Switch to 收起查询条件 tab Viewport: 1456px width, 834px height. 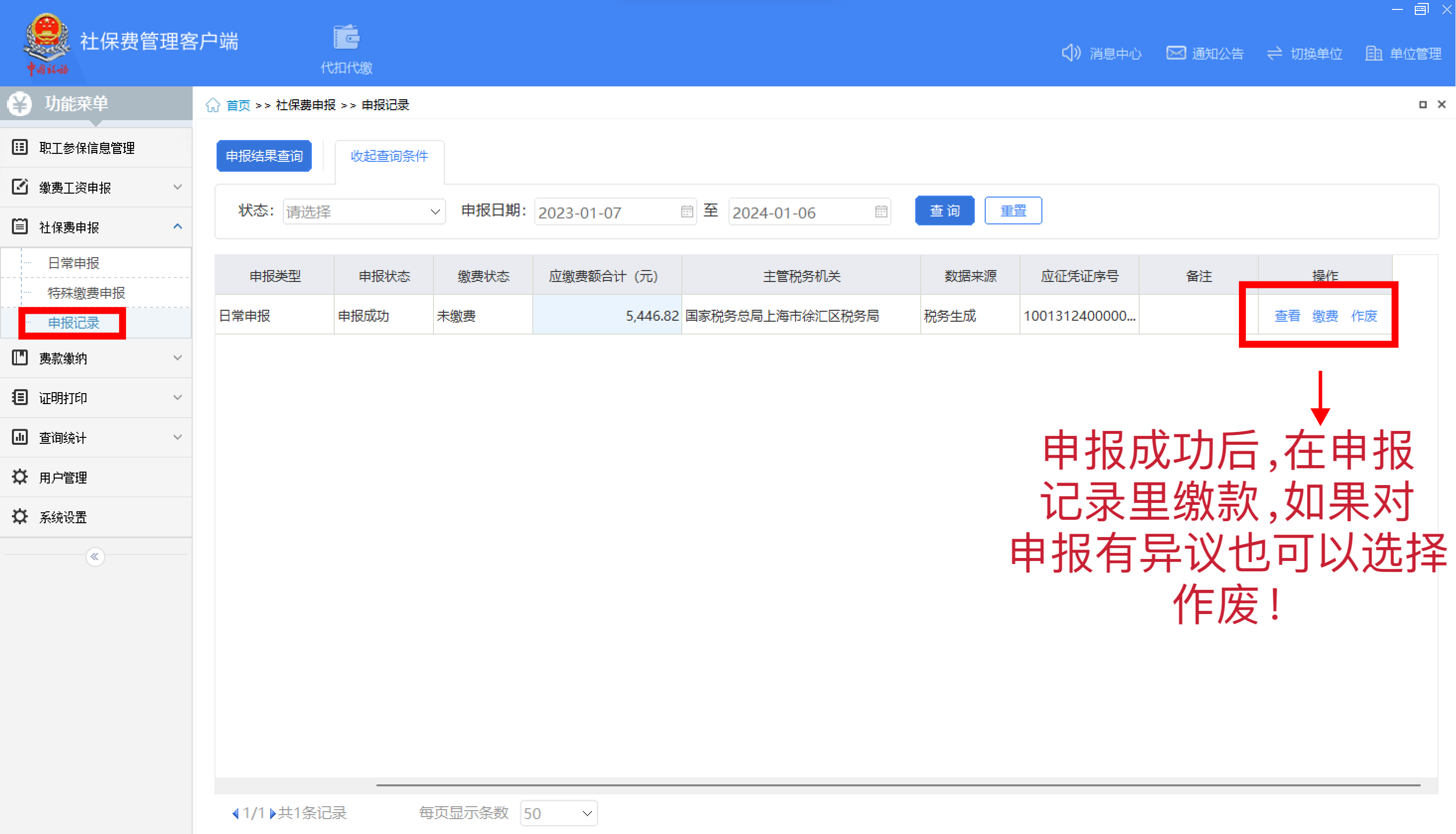(390, 156)
